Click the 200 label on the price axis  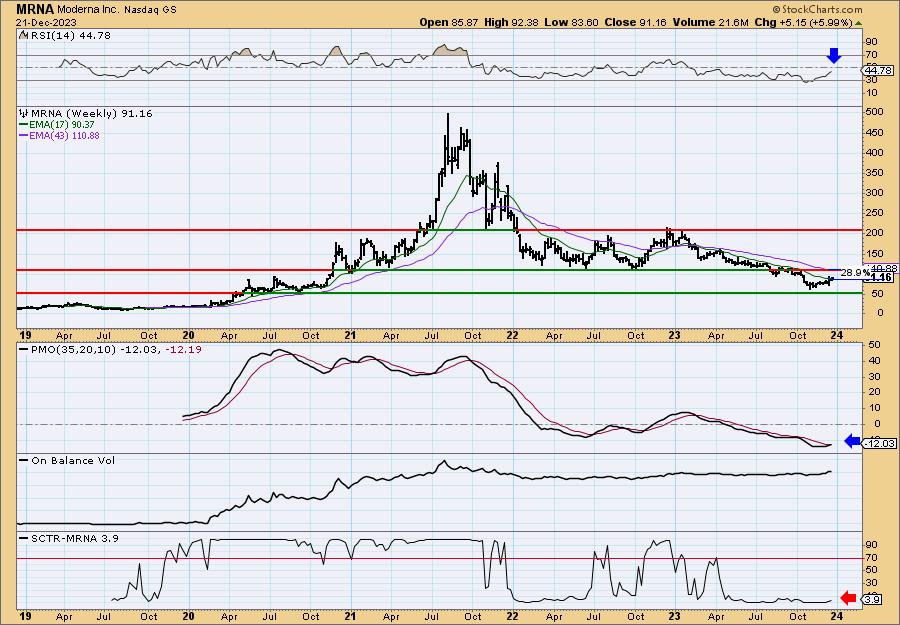pos(875,233)
